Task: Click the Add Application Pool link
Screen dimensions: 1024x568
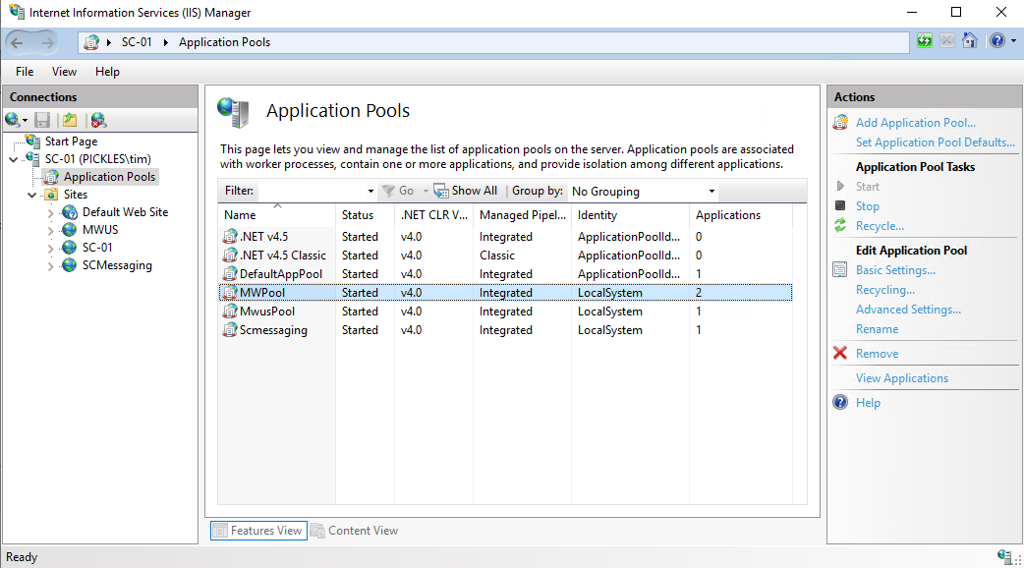Action: (x=916, y=122)
